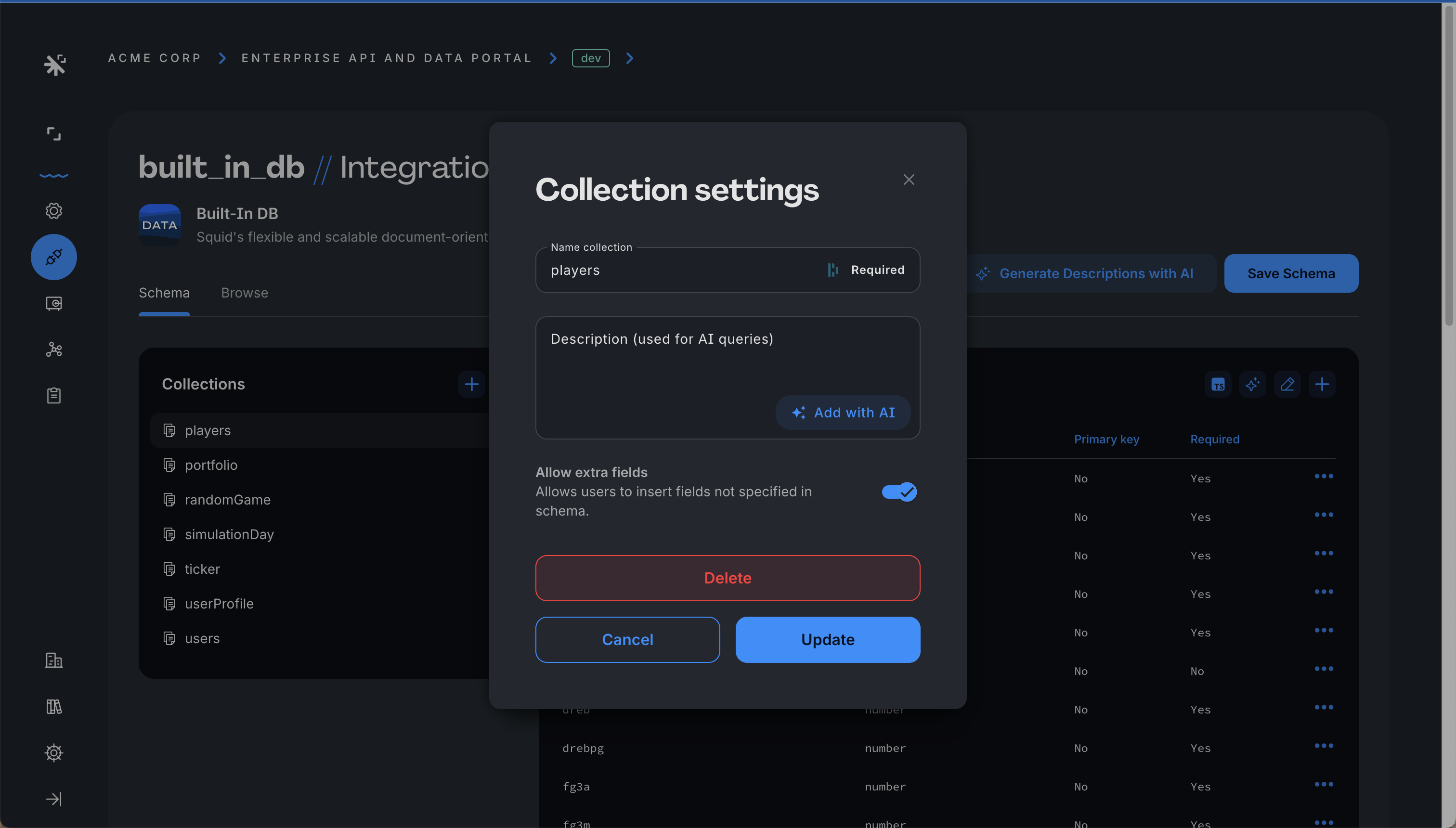Click the fg3a field name
The width and height of the screenshot is (1456, 828).
tap(575, 787)
